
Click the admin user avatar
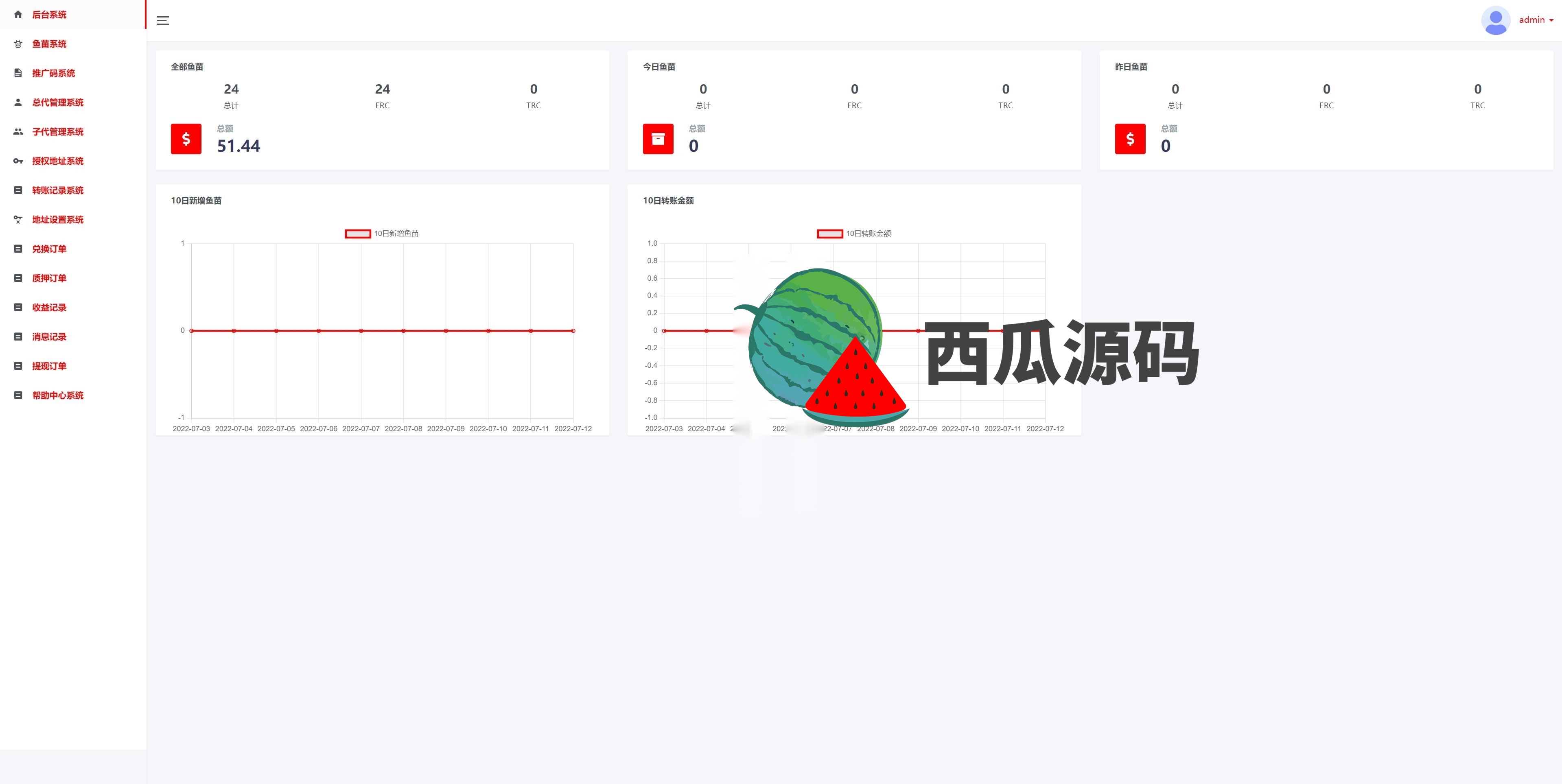1495,21
